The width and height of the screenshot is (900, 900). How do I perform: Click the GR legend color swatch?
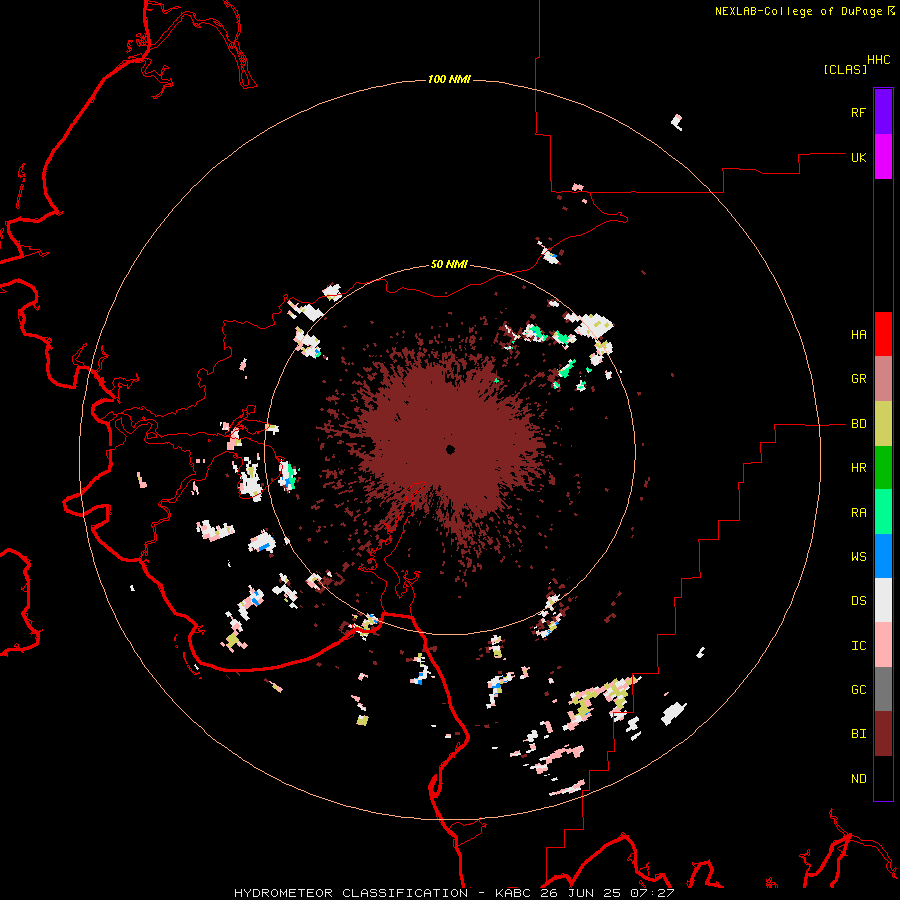pos(883,379)
